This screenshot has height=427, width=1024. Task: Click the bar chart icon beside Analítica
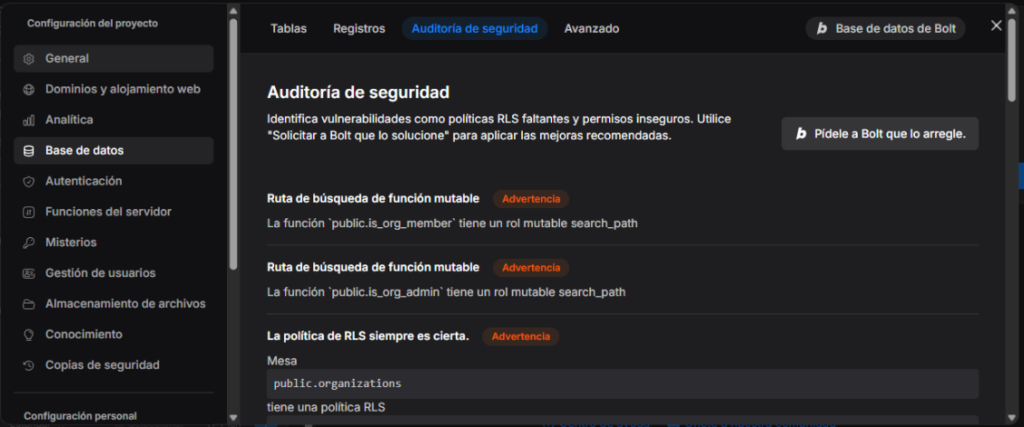[x=28, y=120]
